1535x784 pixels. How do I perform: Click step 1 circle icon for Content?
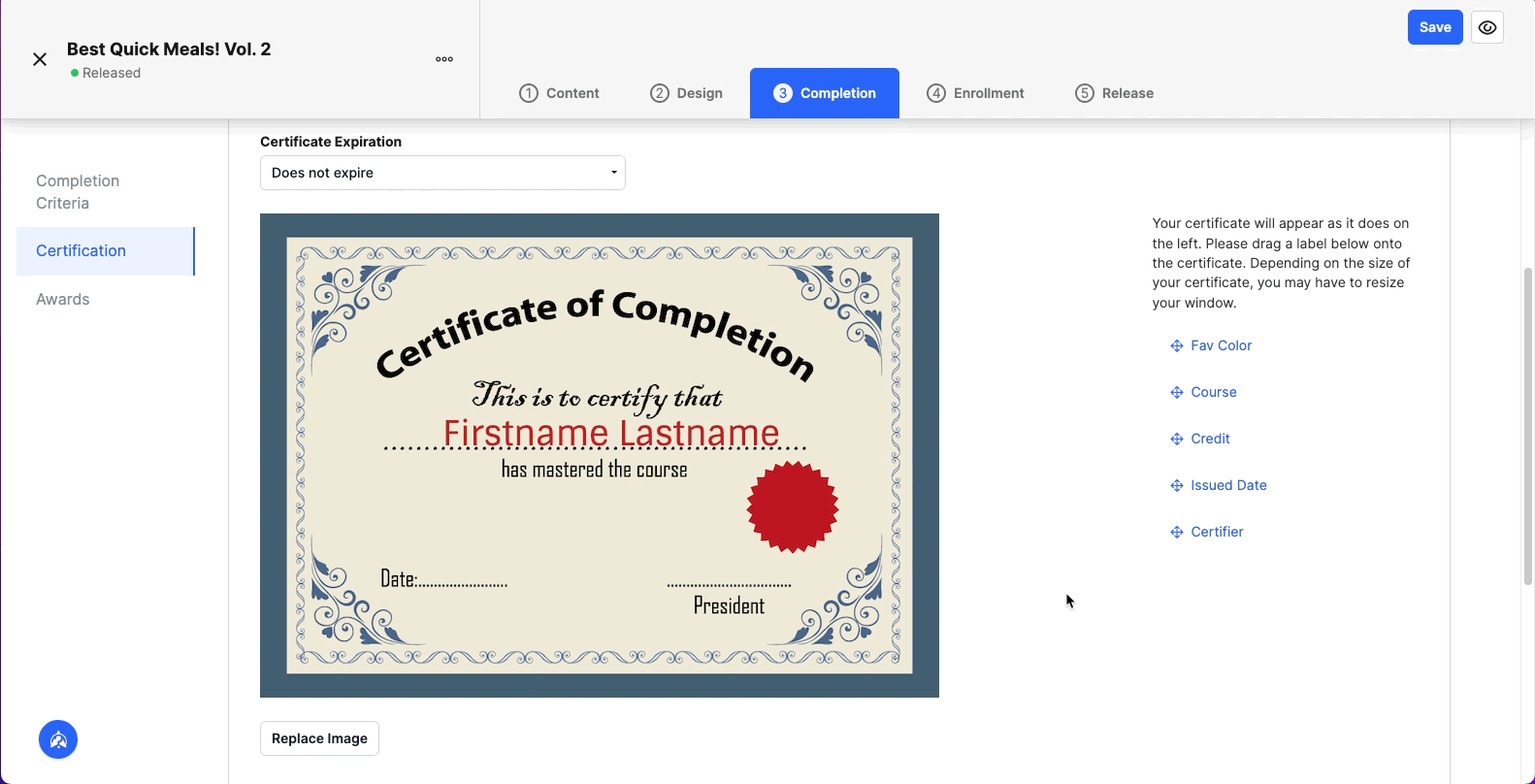pos(529,93)
